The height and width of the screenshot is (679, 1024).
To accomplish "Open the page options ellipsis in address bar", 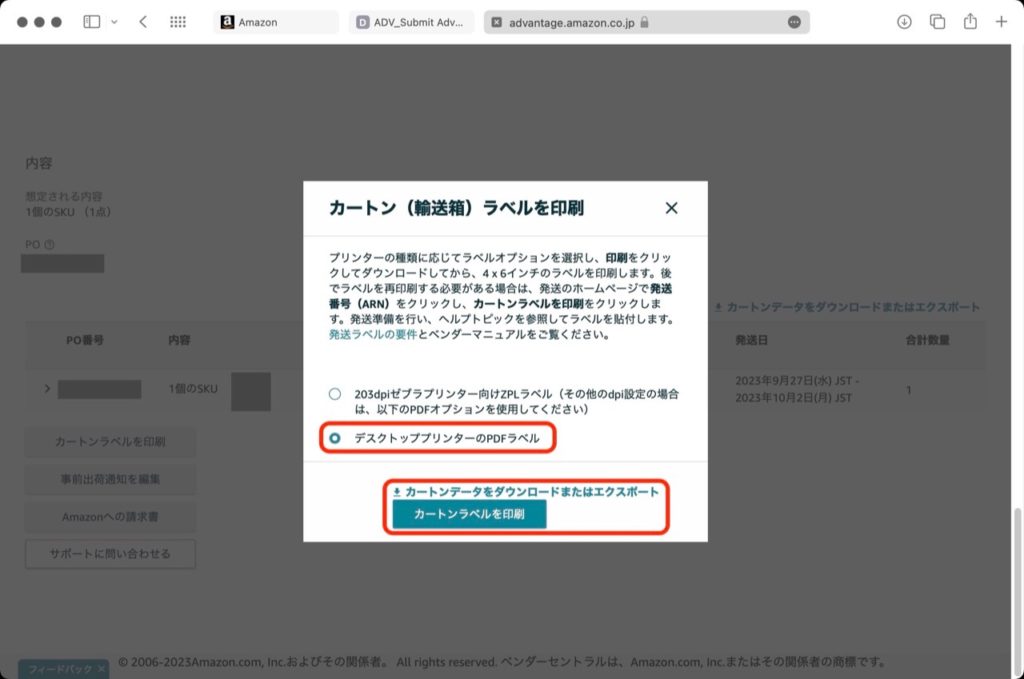I will [794, 22].
